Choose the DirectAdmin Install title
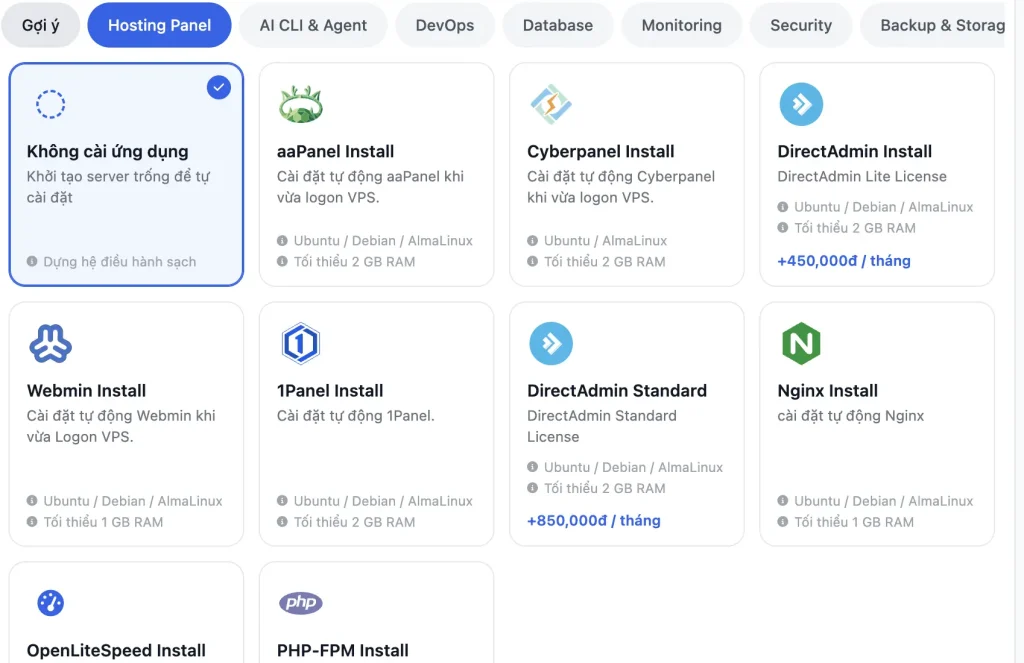This screenshot has width=1024, height=663. pos(854,152)
